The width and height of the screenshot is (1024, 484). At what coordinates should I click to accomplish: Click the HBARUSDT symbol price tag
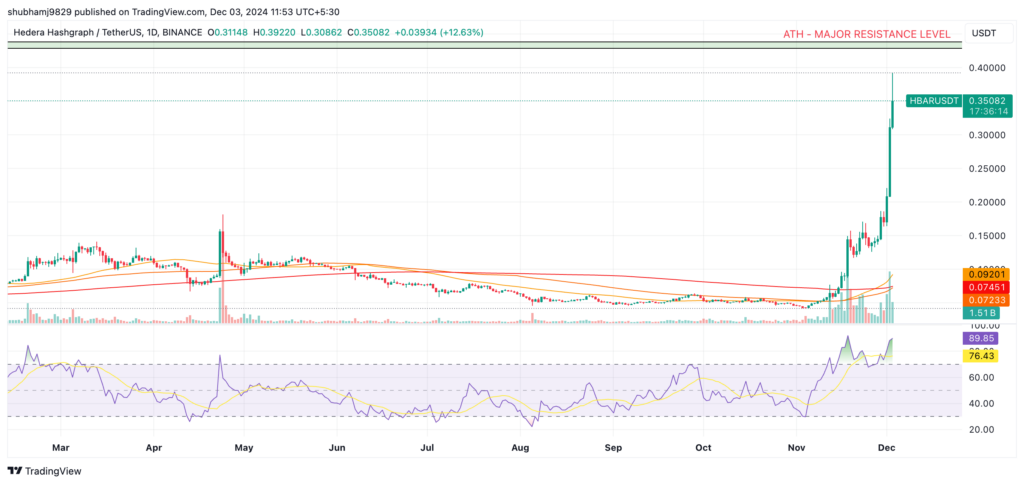[933, 101]
